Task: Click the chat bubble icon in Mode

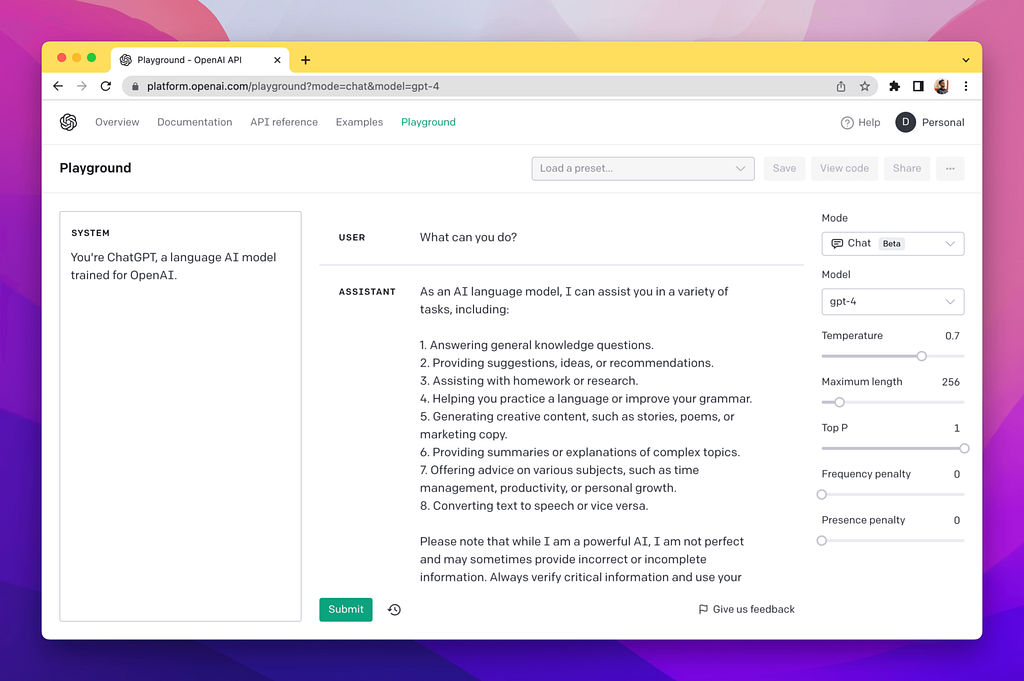Action: coord(837,244)
